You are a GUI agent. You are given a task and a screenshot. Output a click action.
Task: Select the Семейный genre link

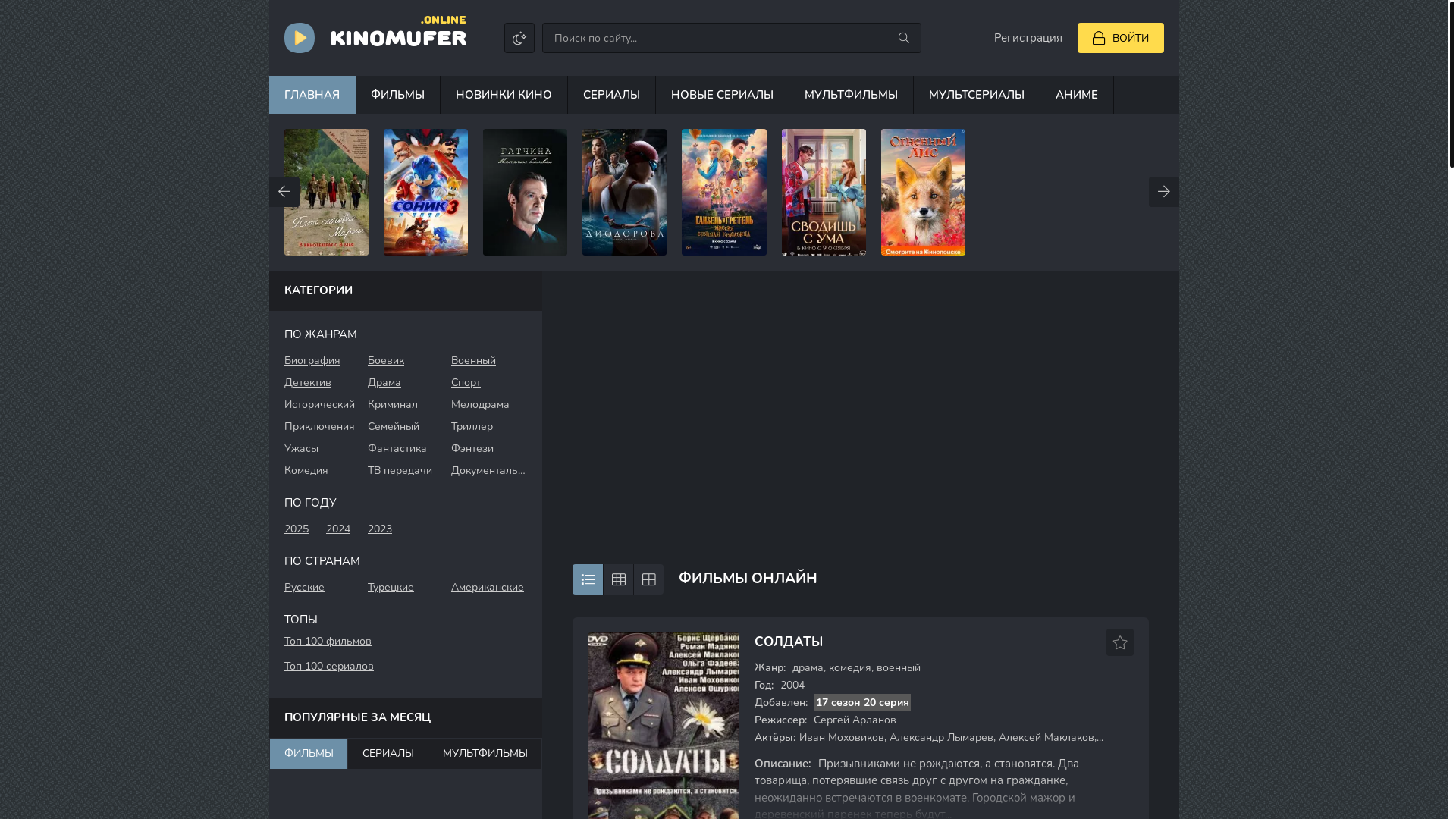(x=394, y=426)
